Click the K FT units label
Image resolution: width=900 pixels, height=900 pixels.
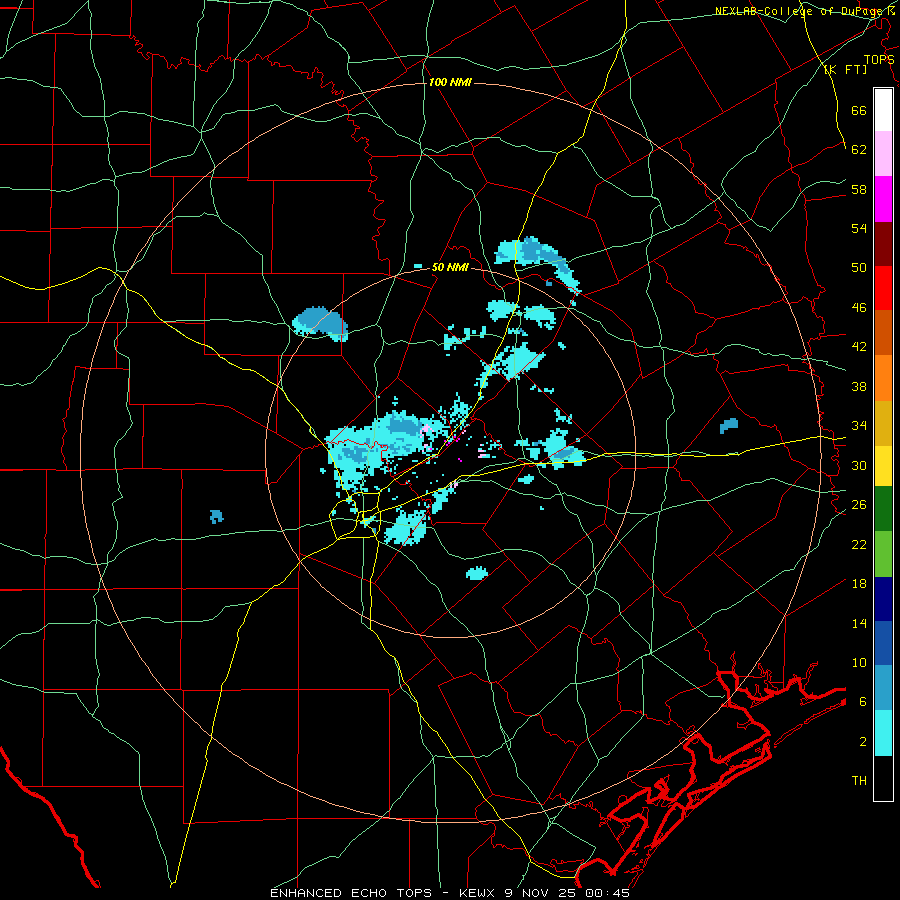(x=845, y=70)
